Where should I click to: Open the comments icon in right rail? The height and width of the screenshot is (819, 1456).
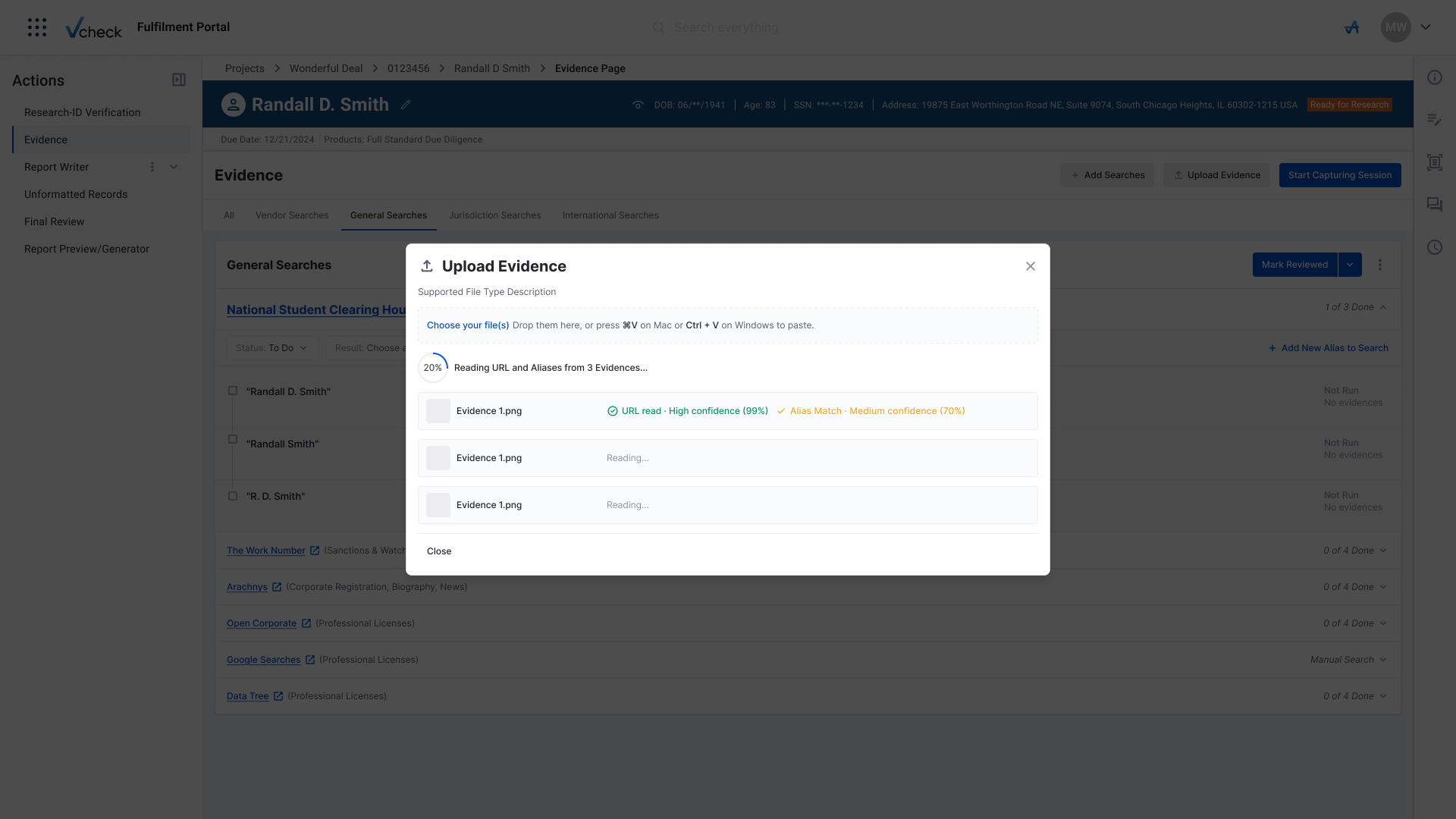coord(1434,205)
